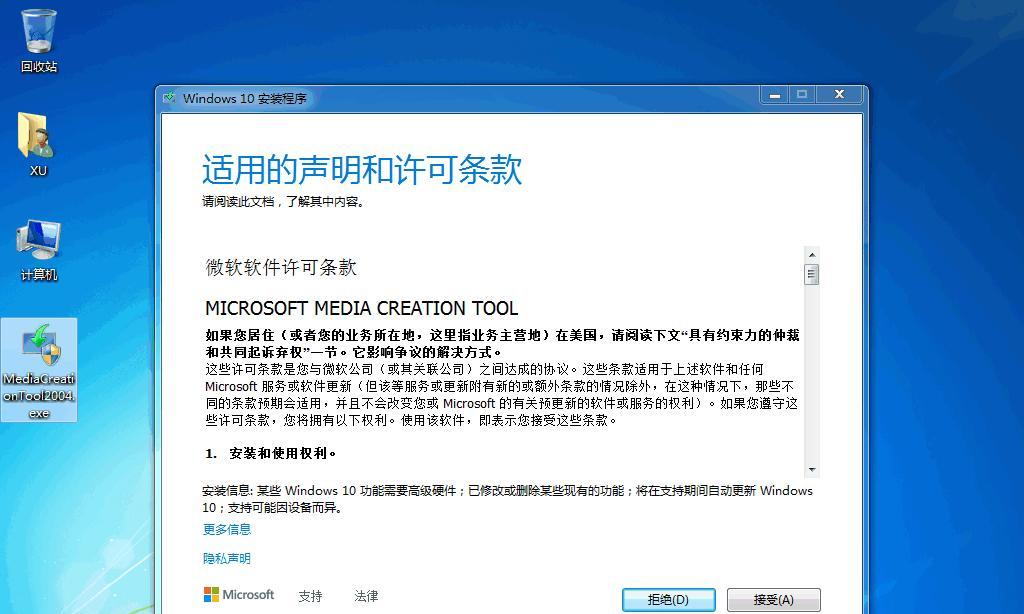
Task: Click the license text scroll-down arrow
Action: [x=812, y=470]
